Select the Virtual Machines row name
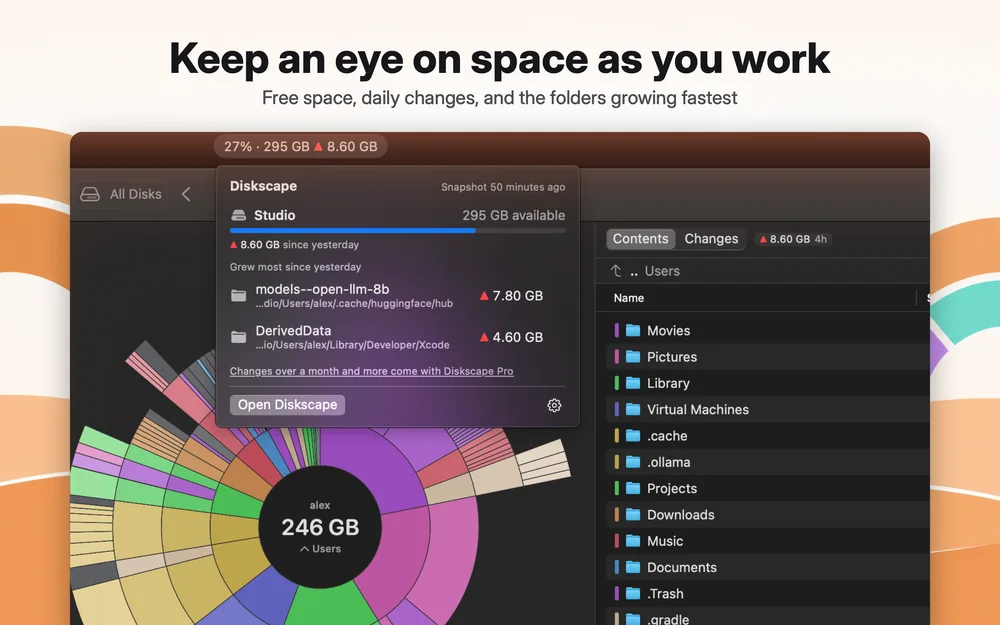Viewport: 1000px width, 625px height. pos(698,409)
